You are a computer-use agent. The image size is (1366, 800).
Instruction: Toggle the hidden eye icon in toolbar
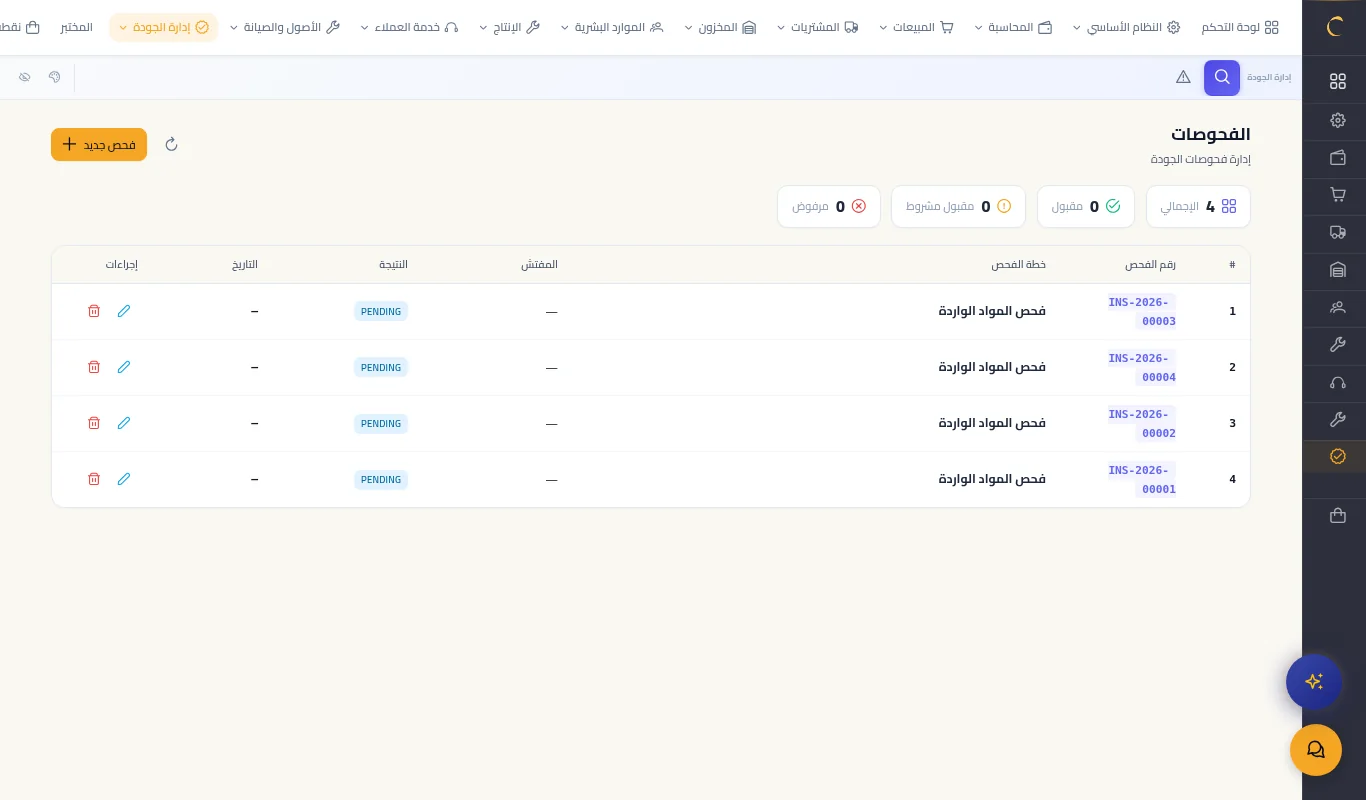point(25,77)
